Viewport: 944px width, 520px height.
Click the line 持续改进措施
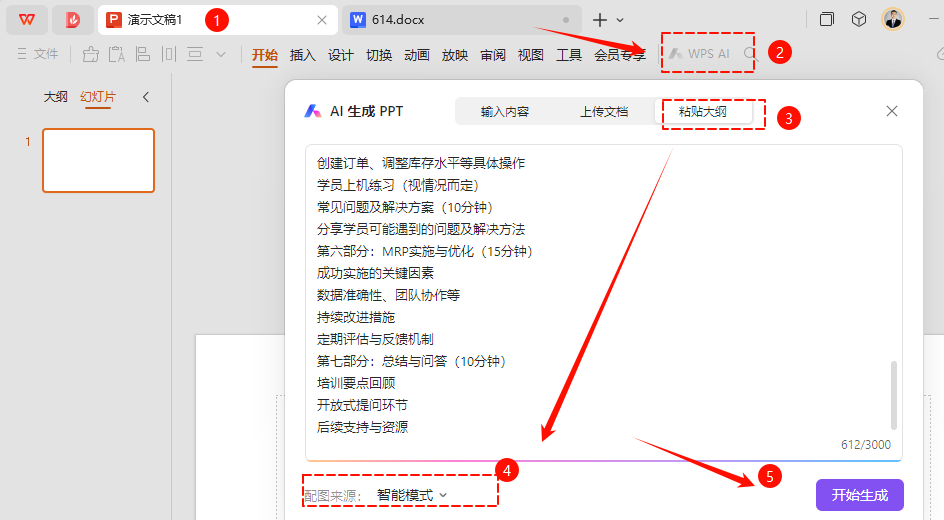(x=356, y=317)
